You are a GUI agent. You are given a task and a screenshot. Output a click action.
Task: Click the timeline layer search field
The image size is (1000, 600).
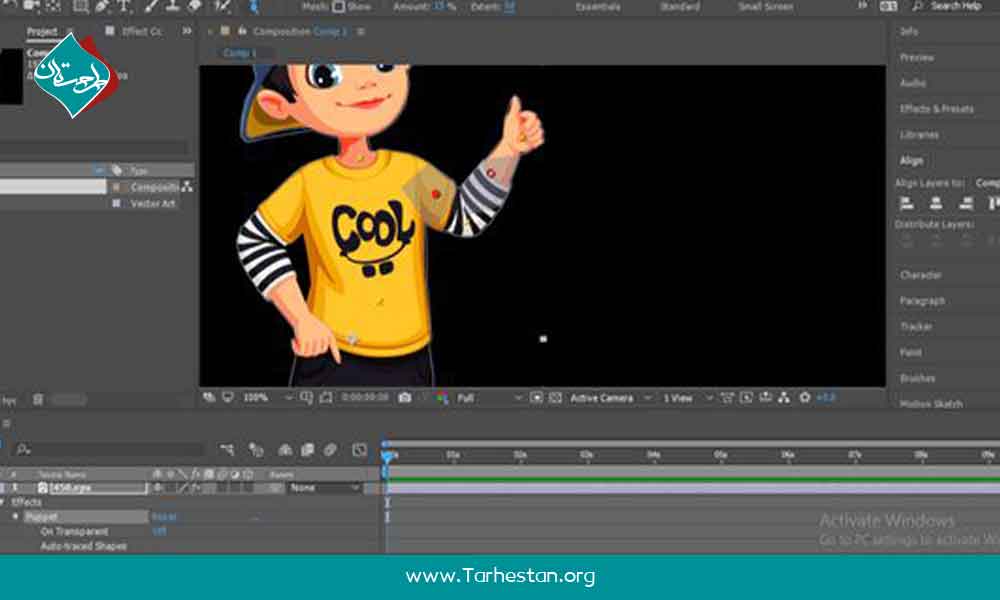(x=110, y=450)
